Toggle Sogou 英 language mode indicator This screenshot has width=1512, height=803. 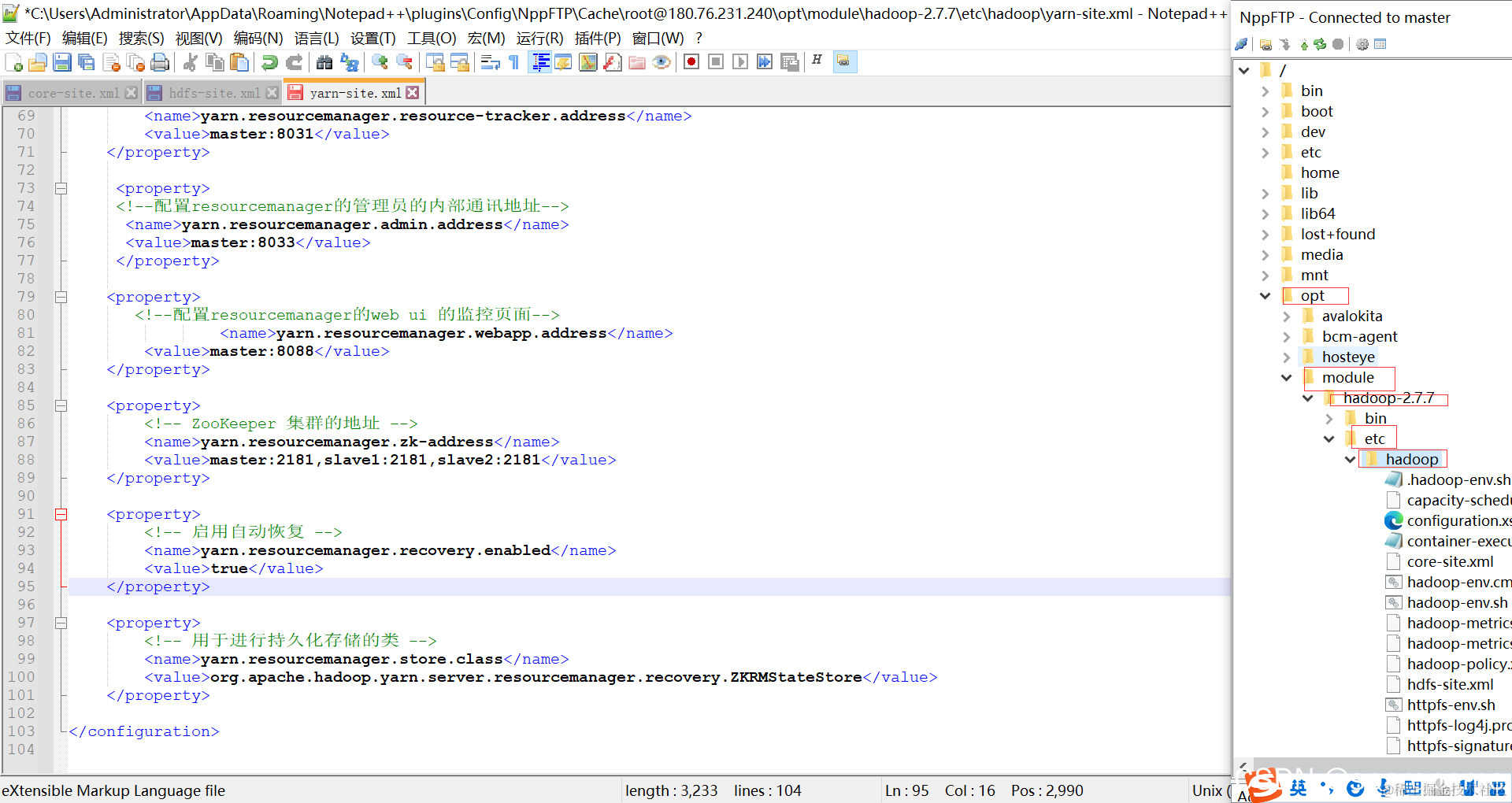(x=1299, y=787)
